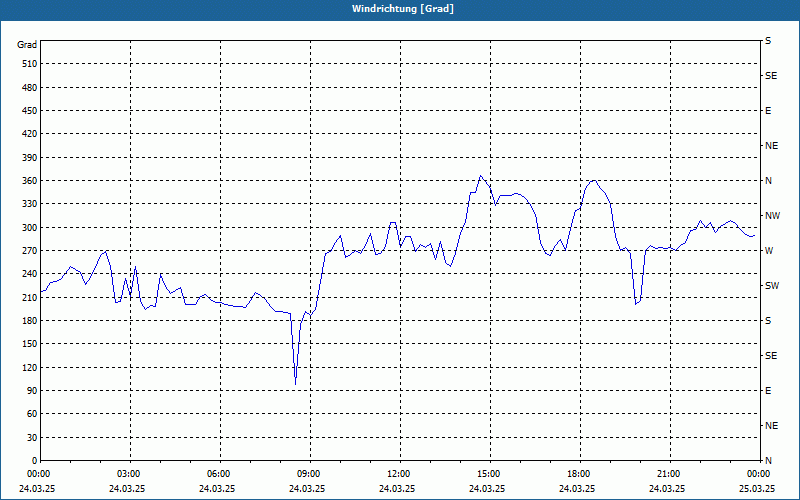Click the N compass label beside 360

pyautogui.click(x=768, y=181)
